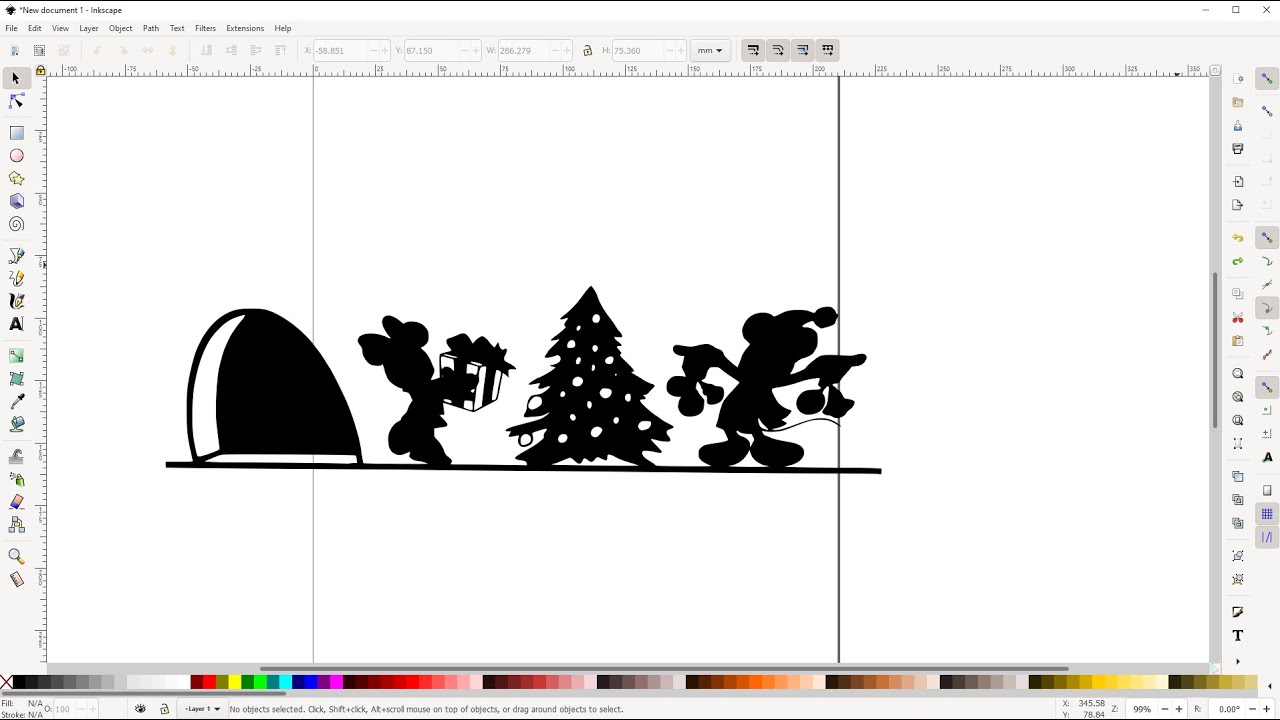1280x720 pixels.
Task: Select the Calligraphy tool
Action: coord(16,301)
